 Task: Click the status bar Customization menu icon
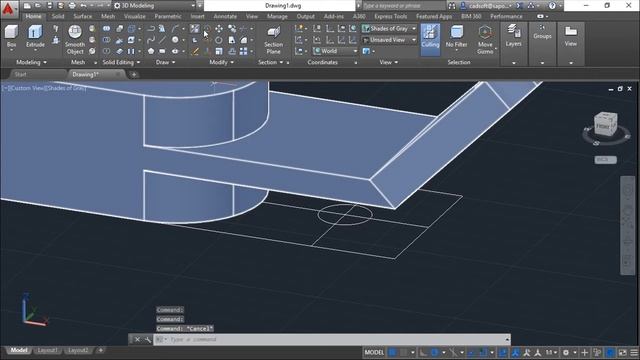634,352
